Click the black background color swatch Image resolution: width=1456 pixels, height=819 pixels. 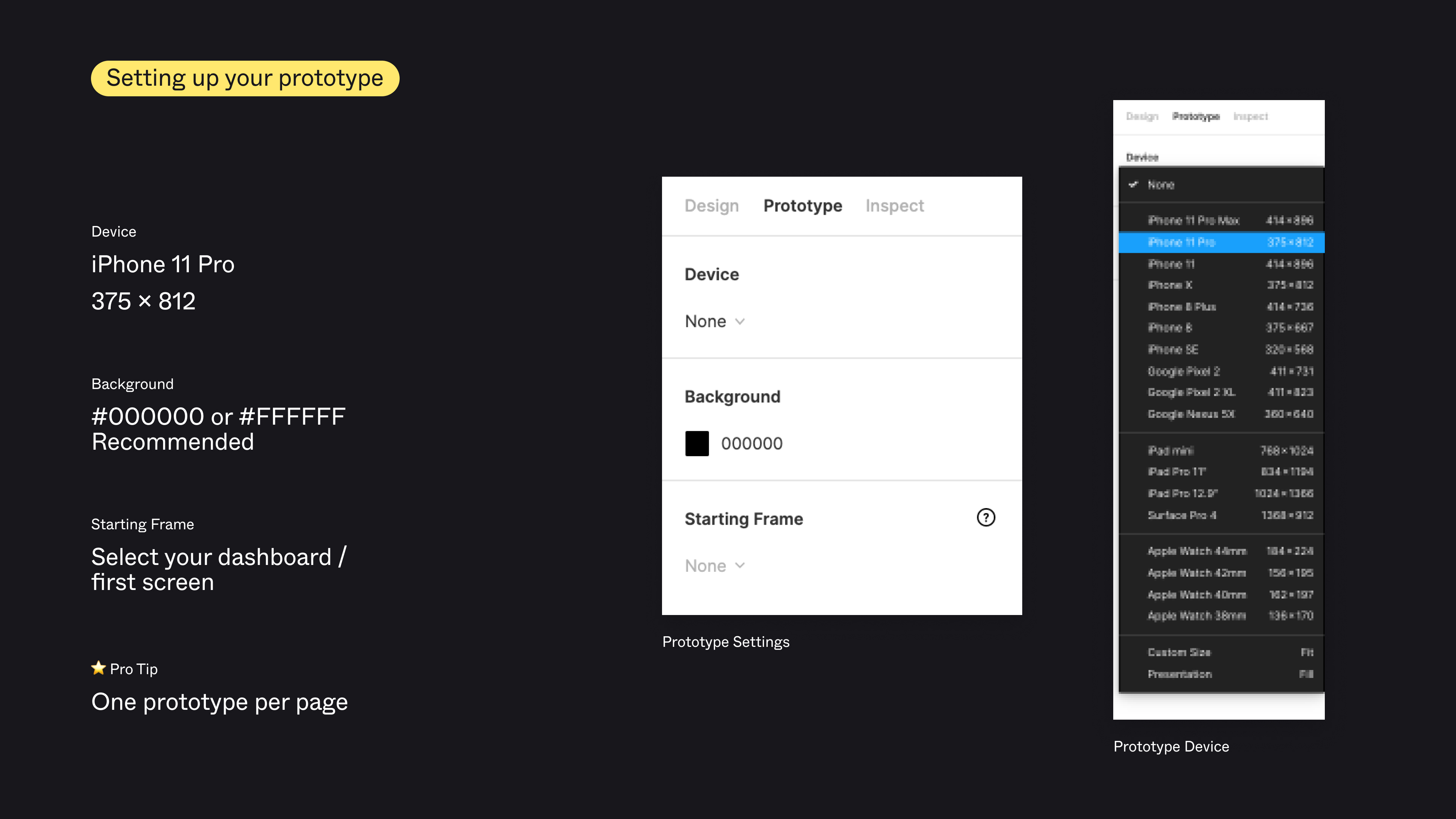tap(697, 444)
